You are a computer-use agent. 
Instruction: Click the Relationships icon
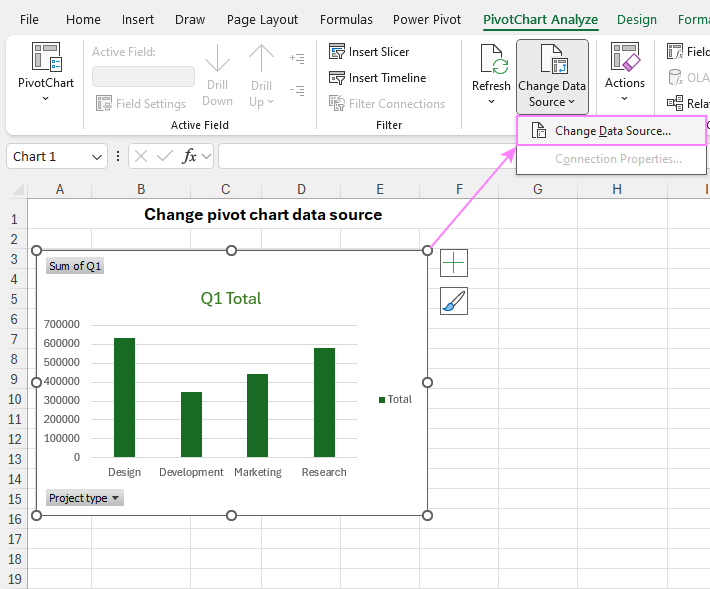(x=675, y=103)
